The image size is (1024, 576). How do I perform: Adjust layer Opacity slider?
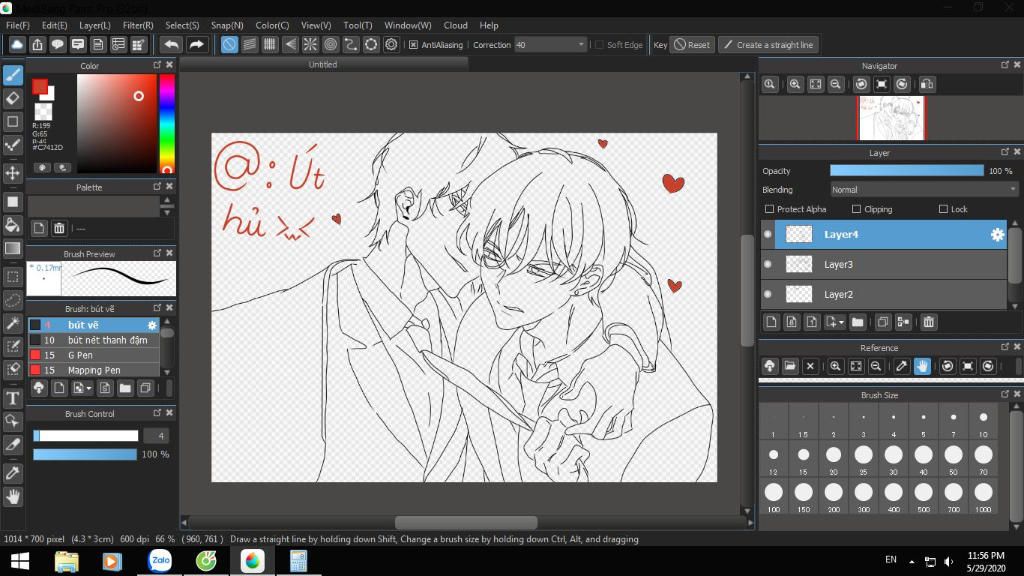906,170
